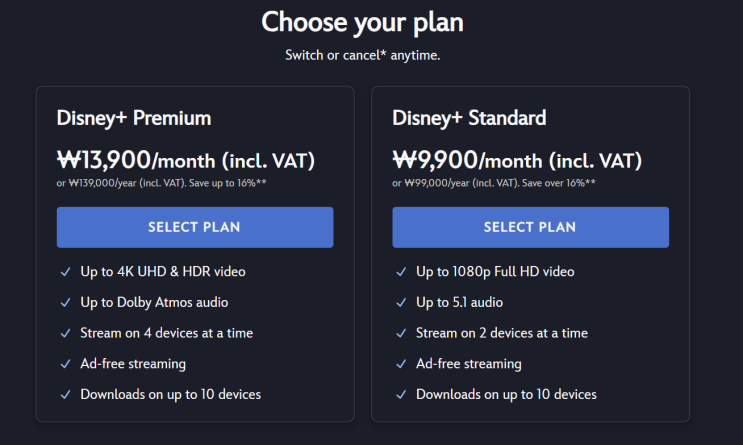Click the Disney+ Standard plan title
Screen dimensions: 743x445
[469, 118]
